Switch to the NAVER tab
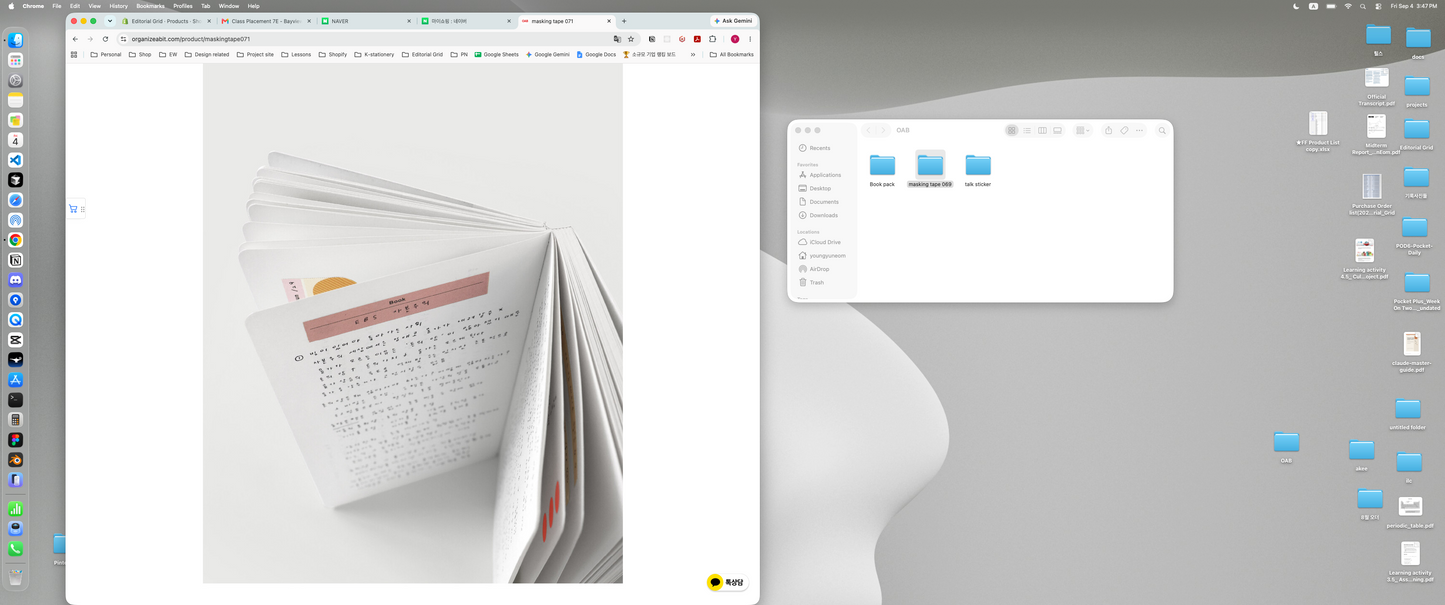This screenshot has height=605, width=1445. coord(365,21)
